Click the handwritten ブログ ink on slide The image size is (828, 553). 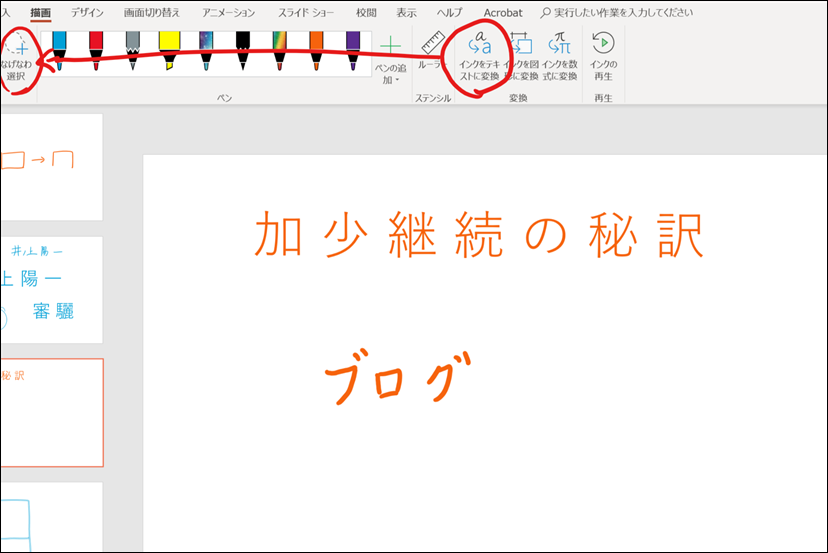(397, 378)
